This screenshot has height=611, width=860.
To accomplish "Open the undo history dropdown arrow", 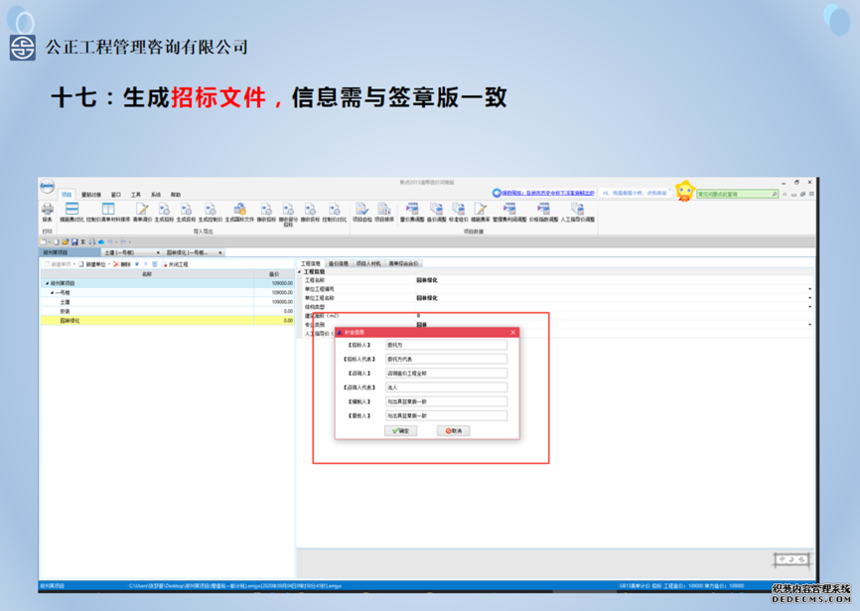I will coord(116,242).
